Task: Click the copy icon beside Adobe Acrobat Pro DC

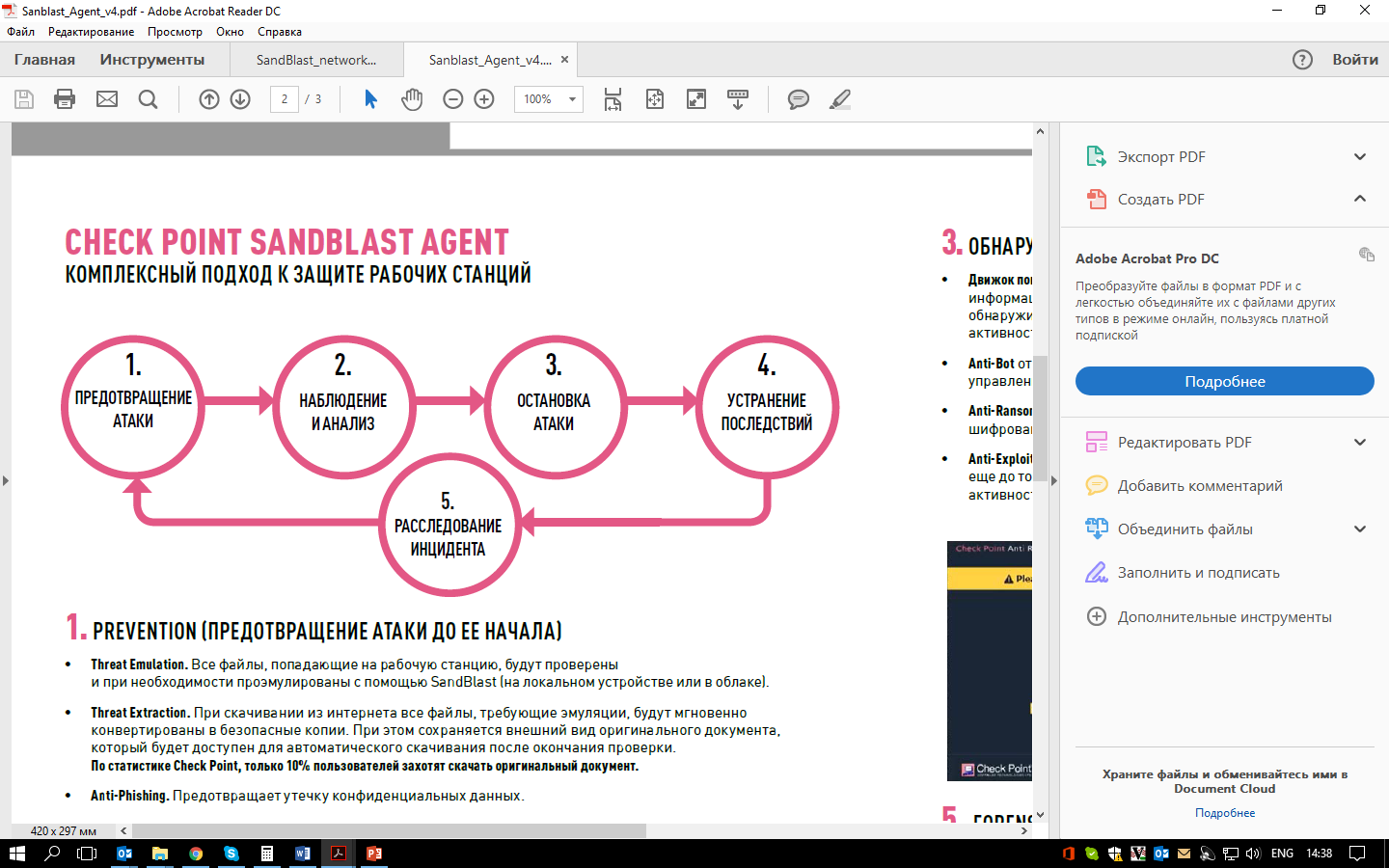Action: [x=1366, y=255]
